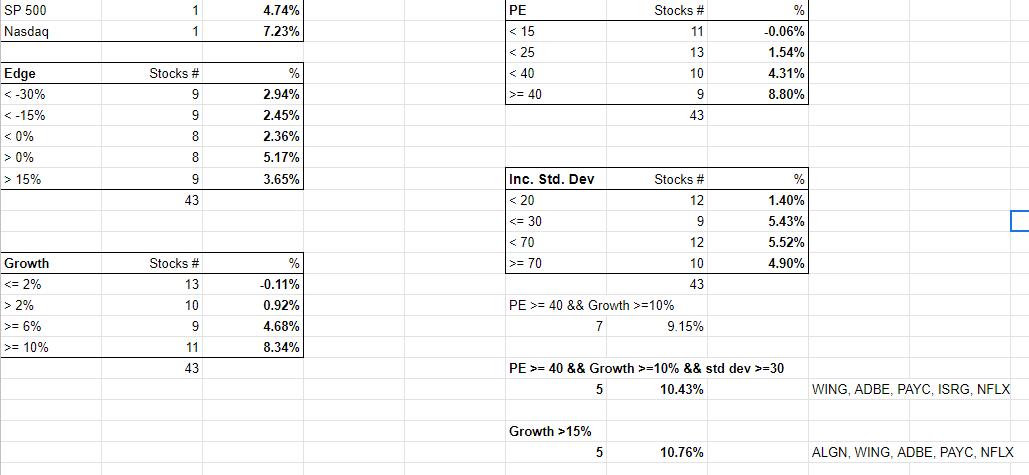
Task: Select the Growth table header cell
Action: (x=50, y=263)
